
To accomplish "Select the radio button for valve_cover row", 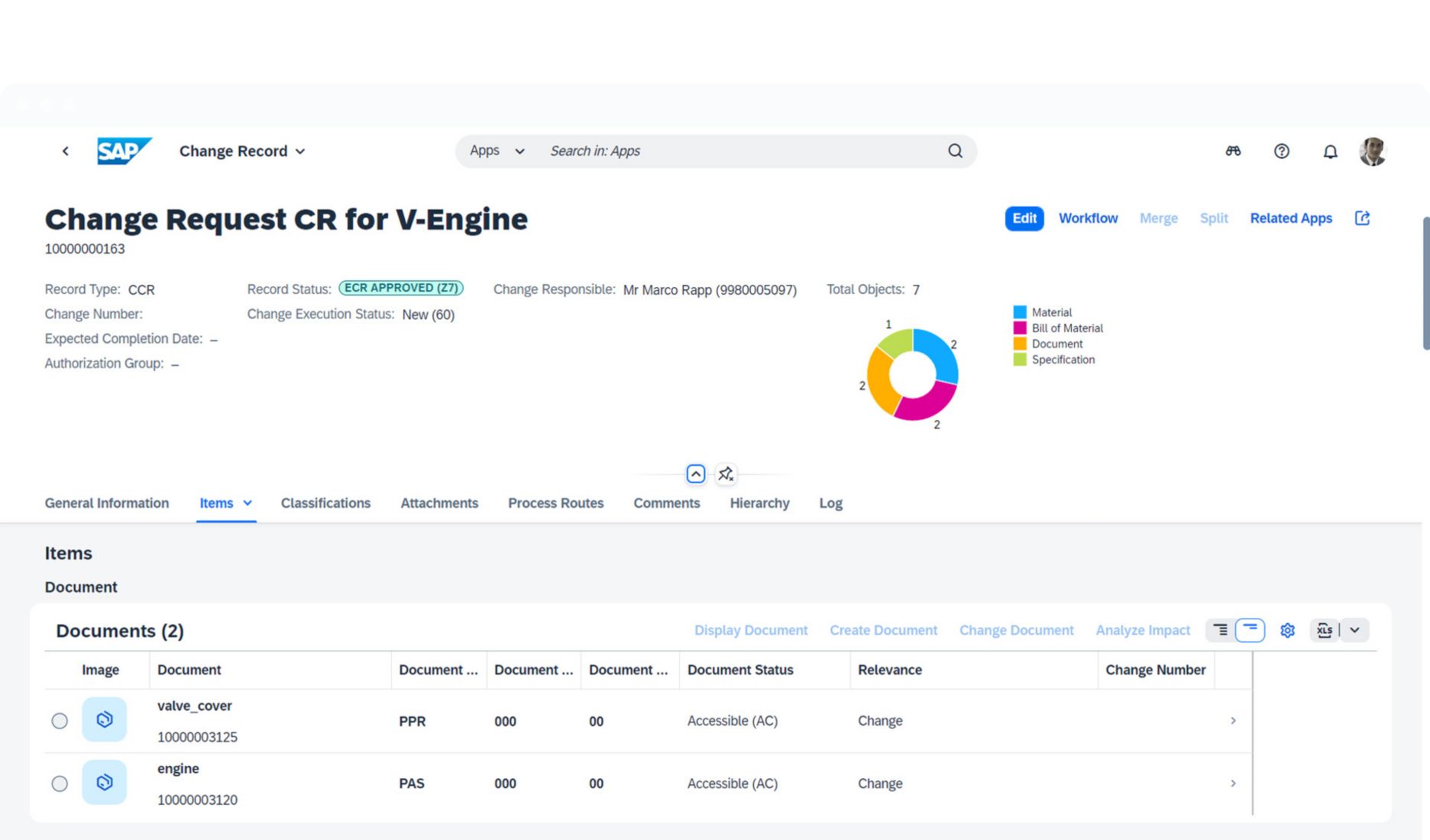I will click(x=60, y=720).
